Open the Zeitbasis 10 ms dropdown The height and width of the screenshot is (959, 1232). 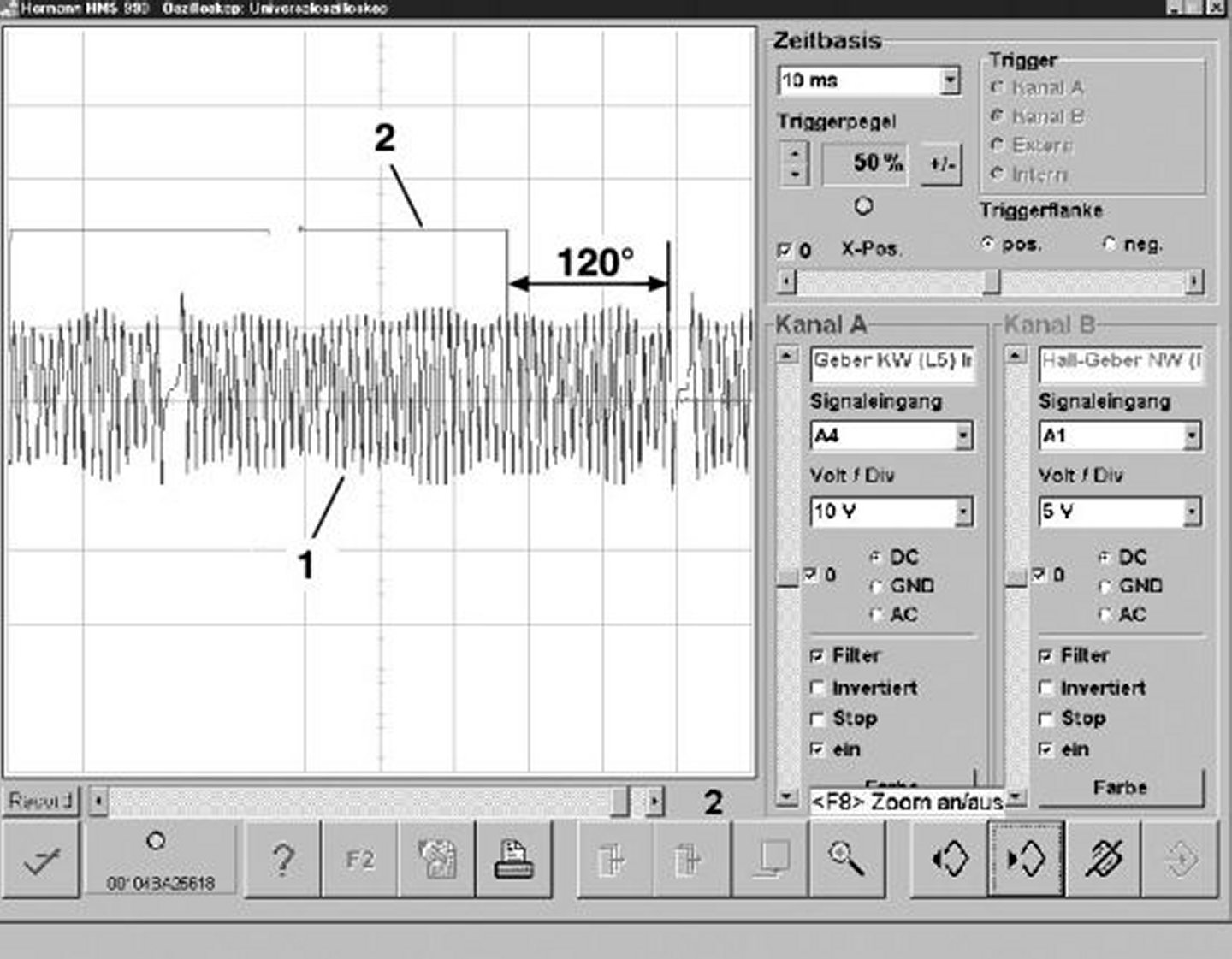[950, 80]
